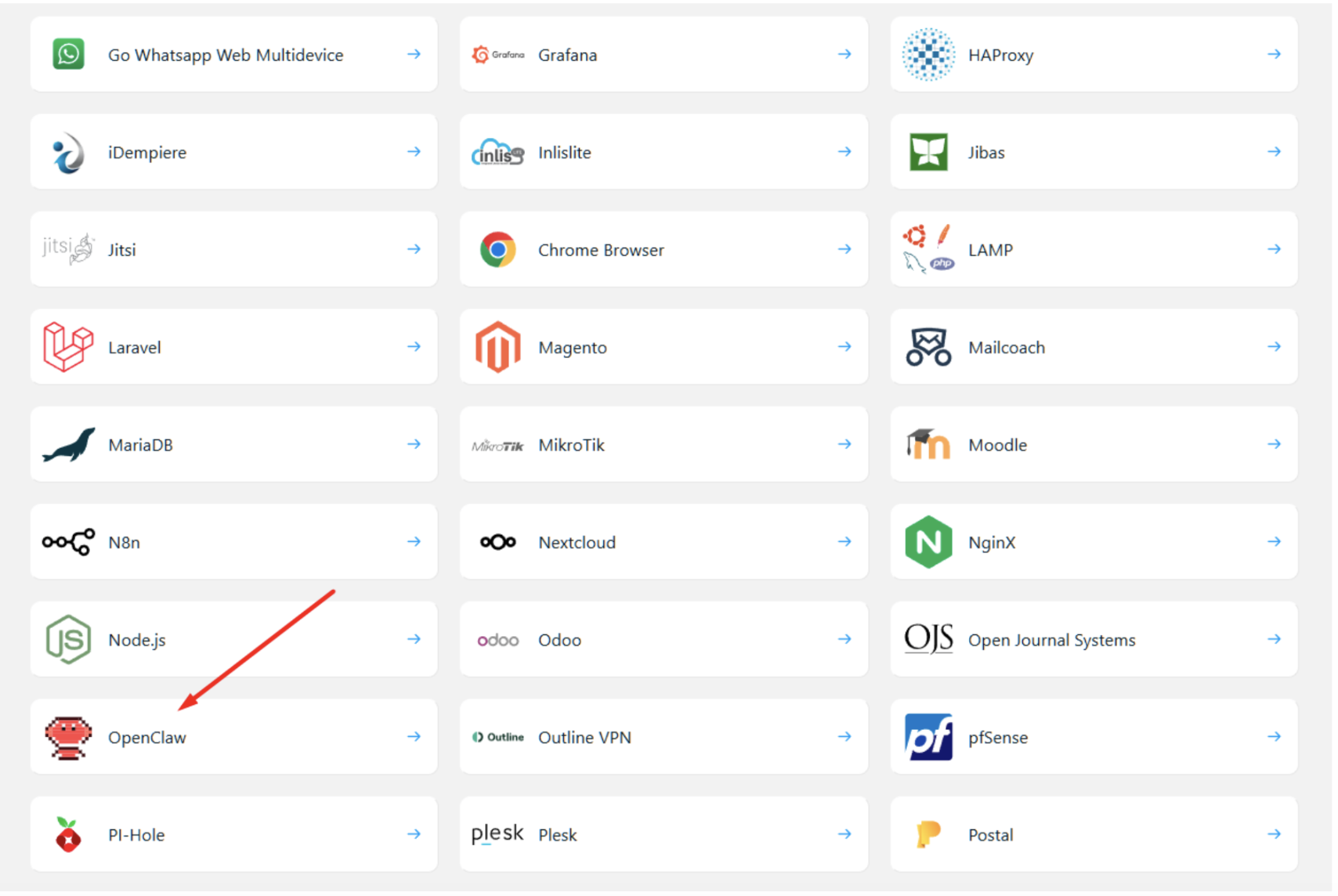Click the Grafana logo icon

(x=497, y=55)
